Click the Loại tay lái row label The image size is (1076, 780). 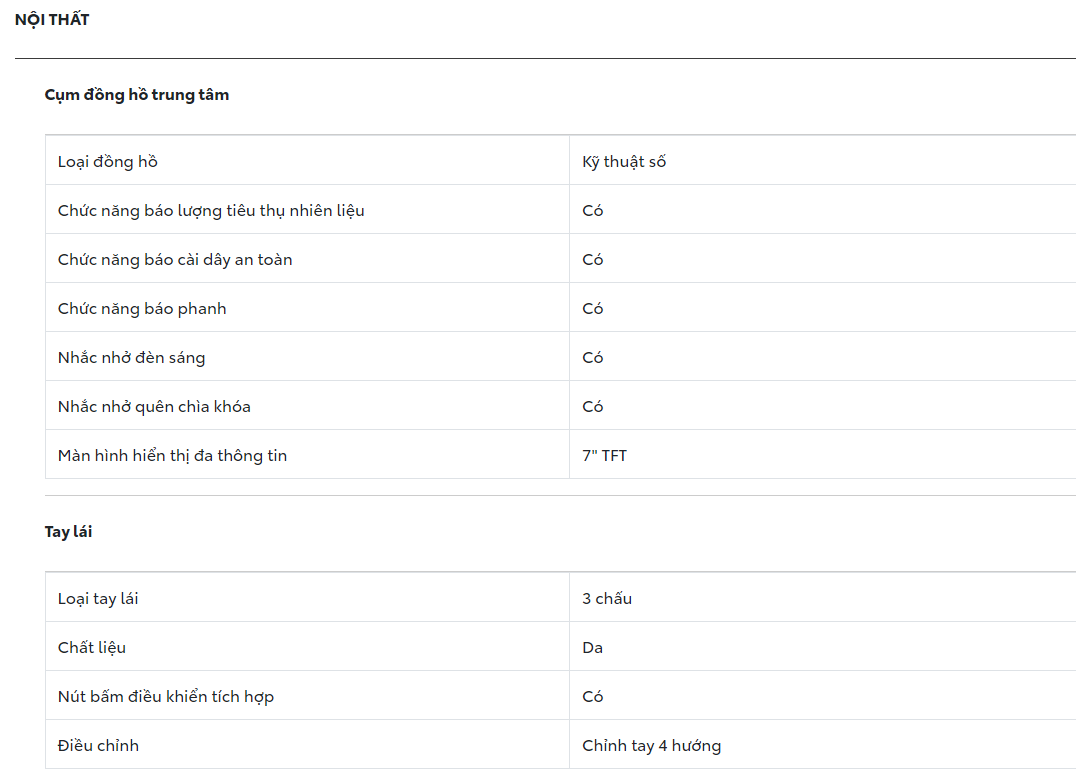tap(98, 599)
